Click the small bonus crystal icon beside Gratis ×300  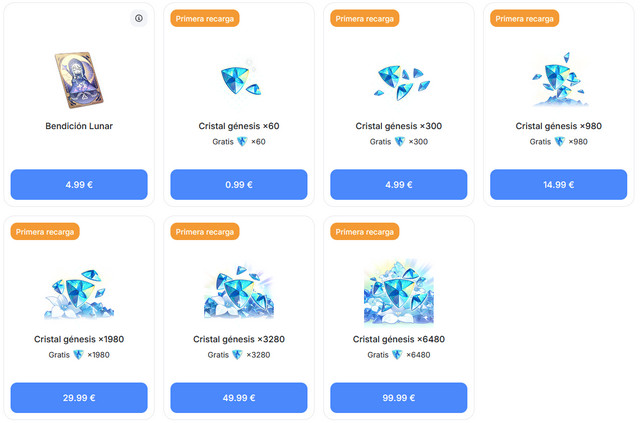(x=400, y=142)
